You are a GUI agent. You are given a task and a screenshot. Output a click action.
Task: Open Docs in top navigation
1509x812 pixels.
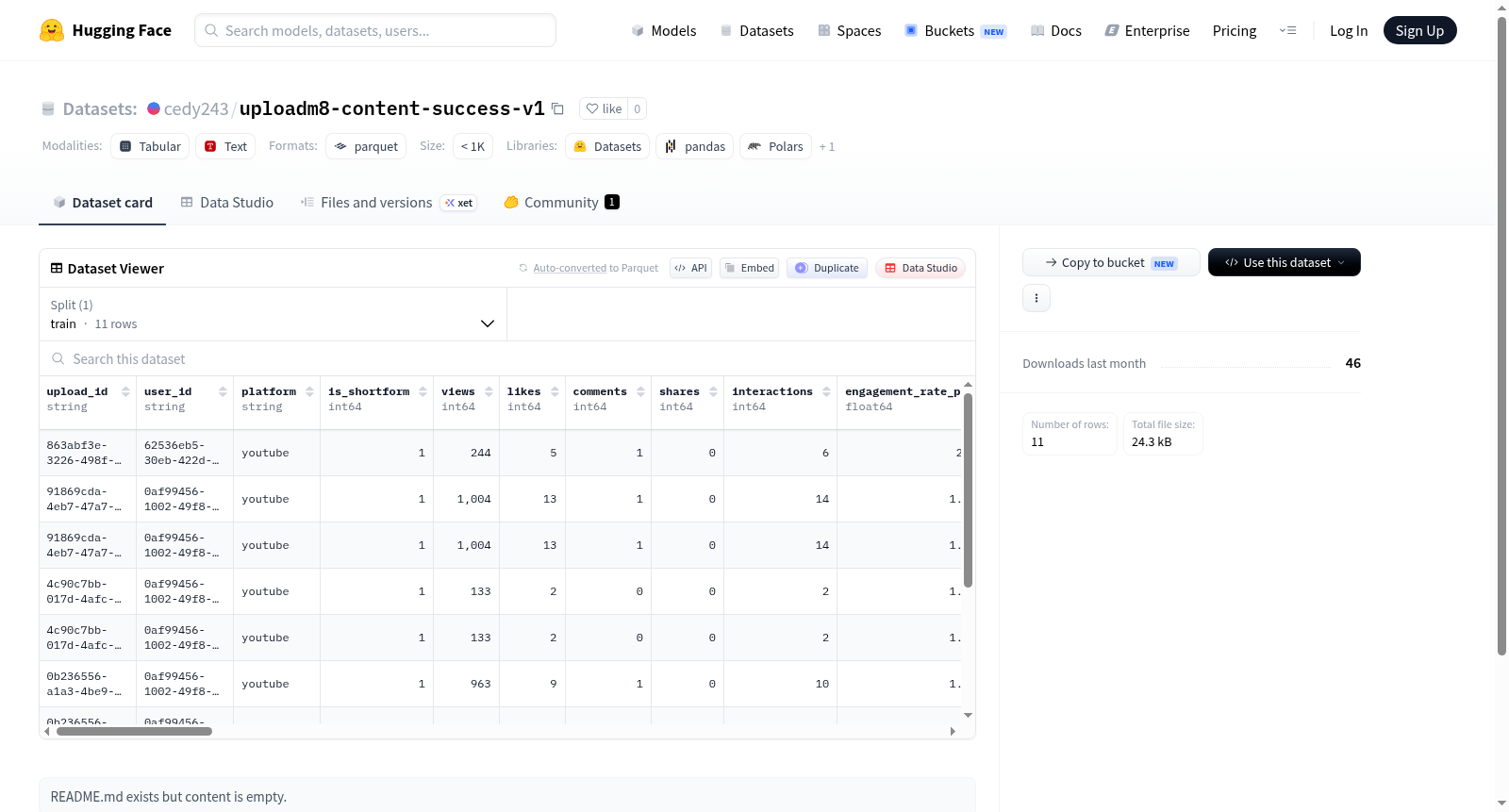[1055, 30]
